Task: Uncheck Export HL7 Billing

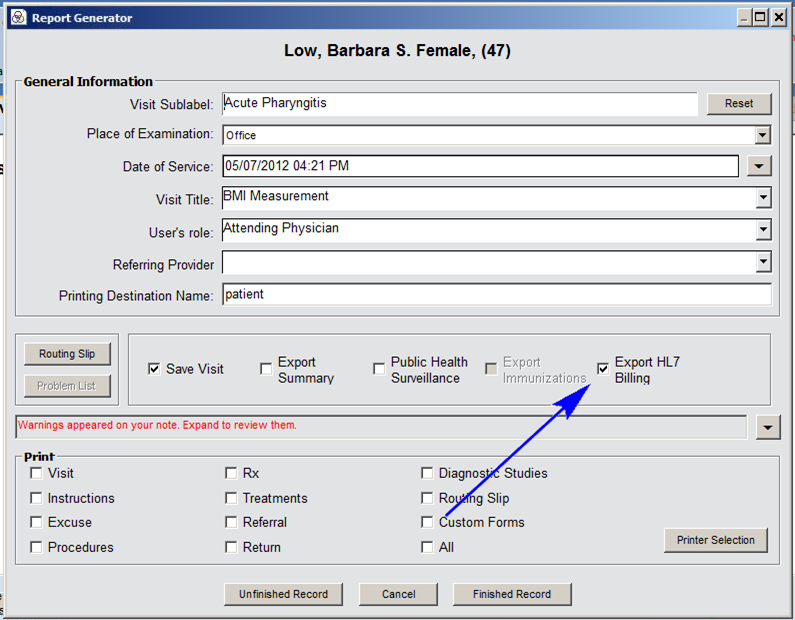Action: [x=602, y=369]
